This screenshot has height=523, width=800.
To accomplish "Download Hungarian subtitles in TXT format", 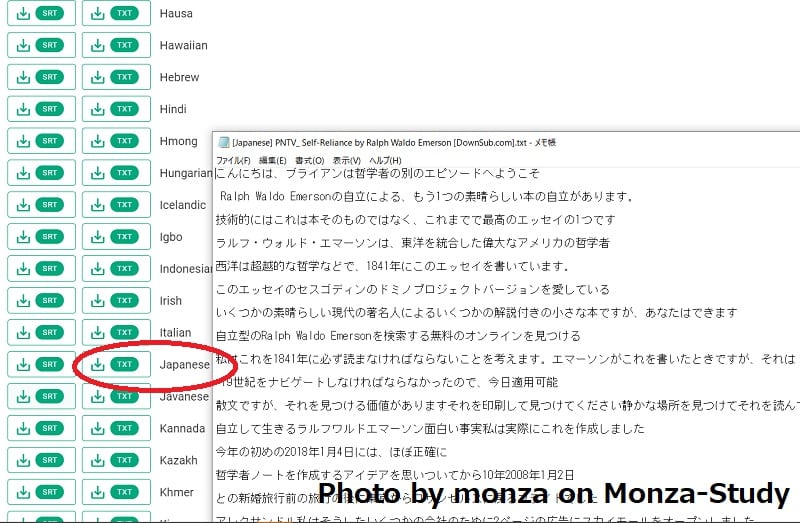I will point(115,173).
